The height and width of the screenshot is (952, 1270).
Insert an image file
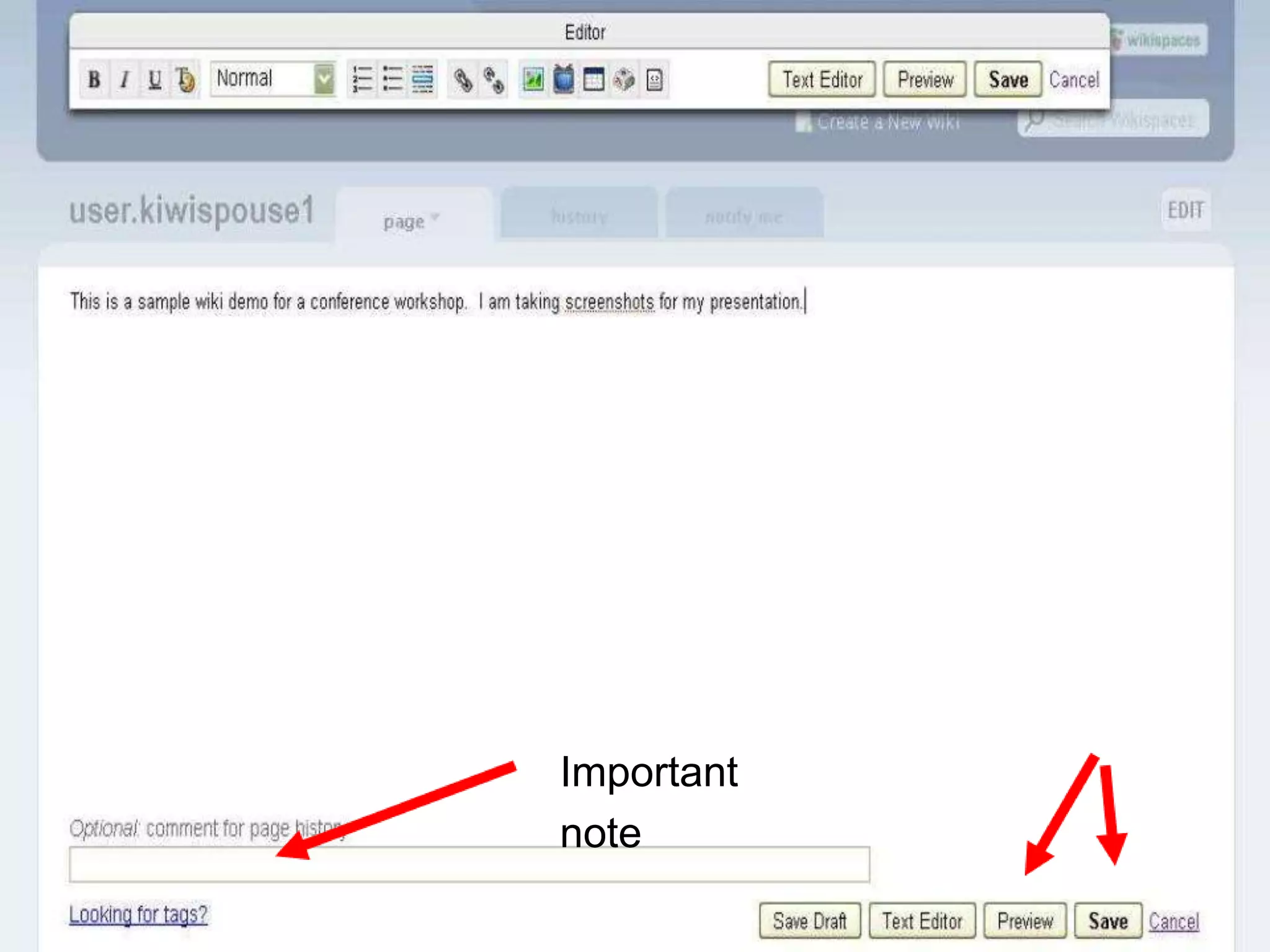point(533,79)
